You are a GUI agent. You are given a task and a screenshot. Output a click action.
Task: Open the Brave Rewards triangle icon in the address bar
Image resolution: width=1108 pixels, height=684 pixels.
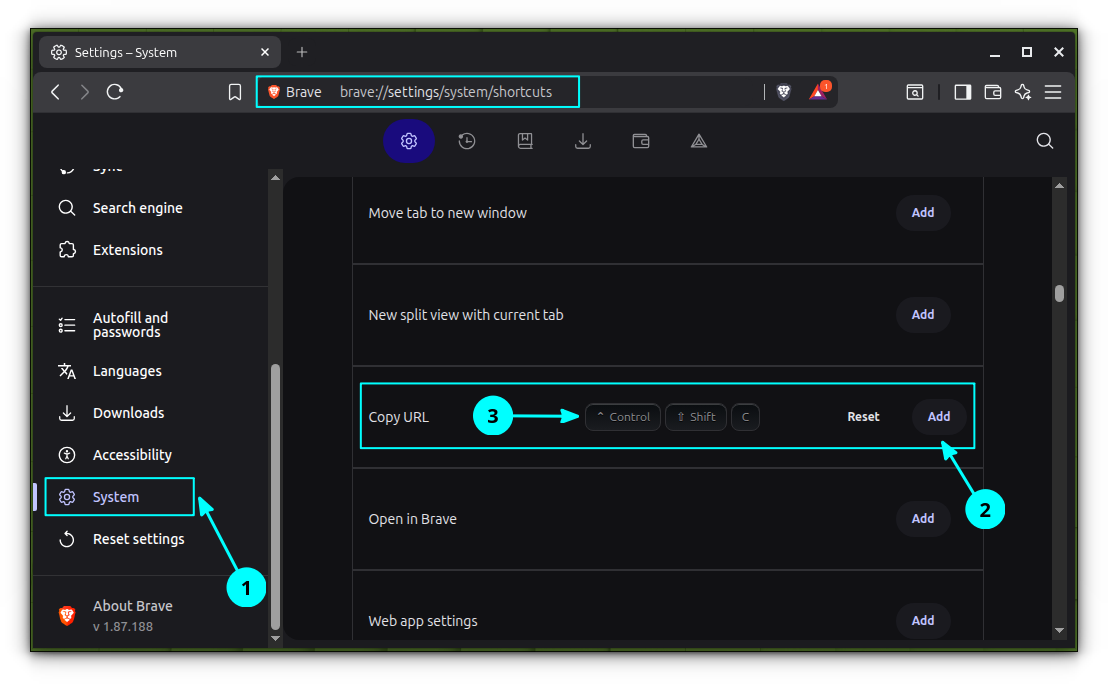coord(818,92)
